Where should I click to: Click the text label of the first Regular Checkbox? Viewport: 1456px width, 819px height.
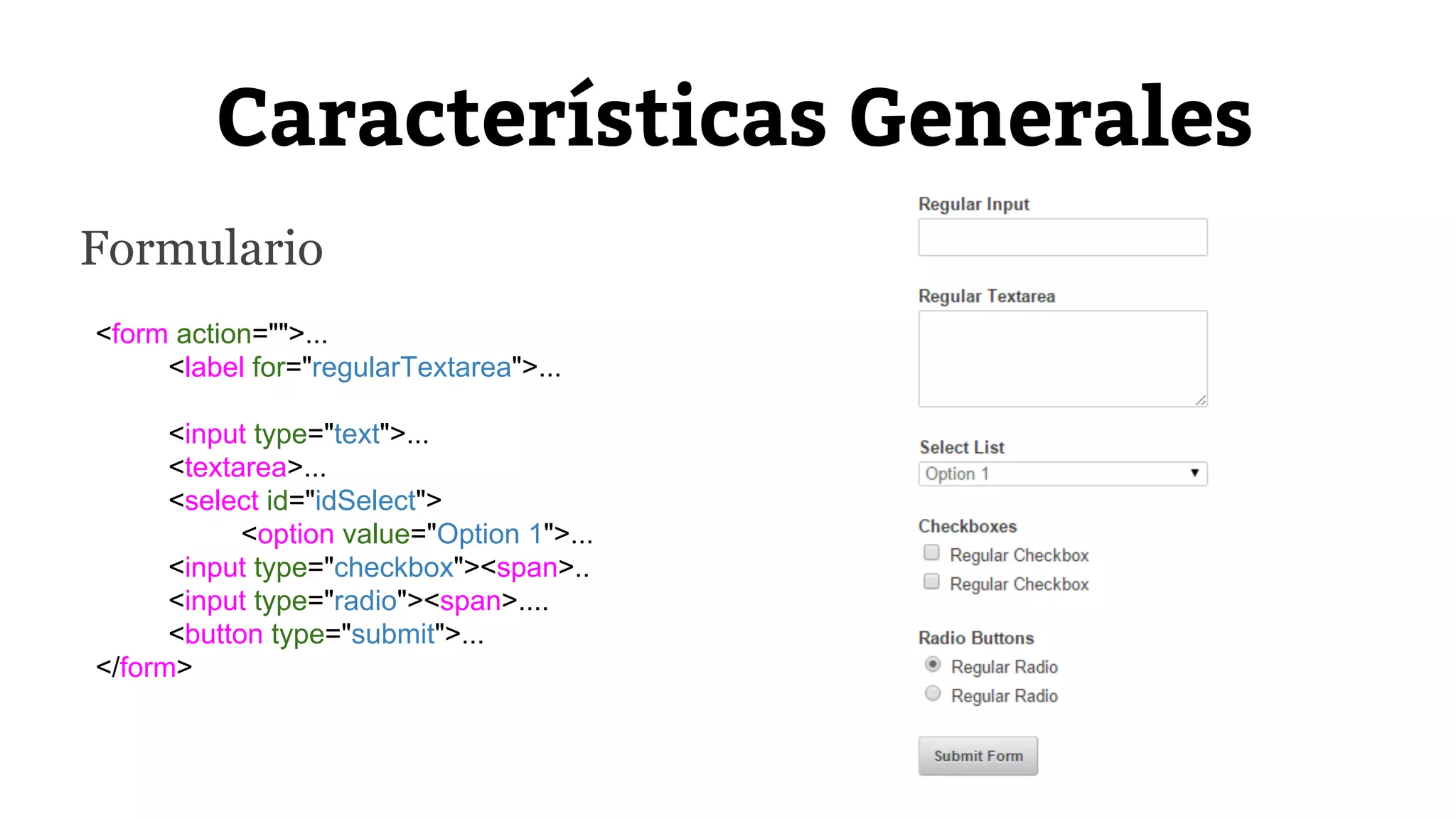(1019, 555)
